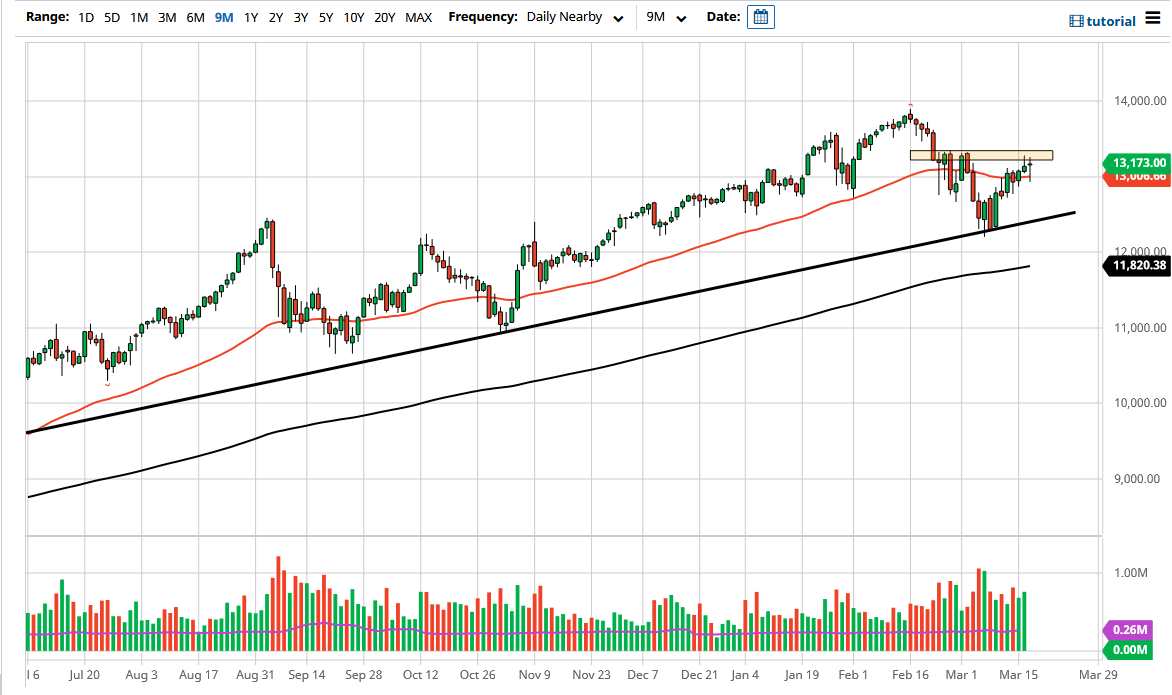The height and width of the screenshot is (695, 1172).
Task: Choose the MAX range option
Action: coord(419,17)
